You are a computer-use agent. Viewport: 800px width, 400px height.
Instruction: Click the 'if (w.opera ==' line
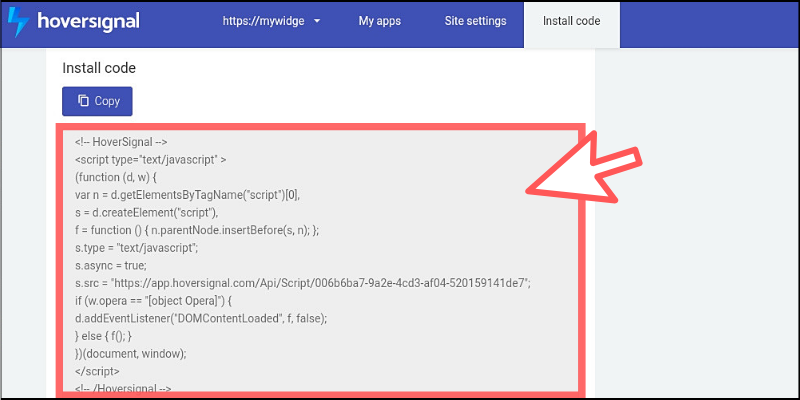(x=154, y=301)
